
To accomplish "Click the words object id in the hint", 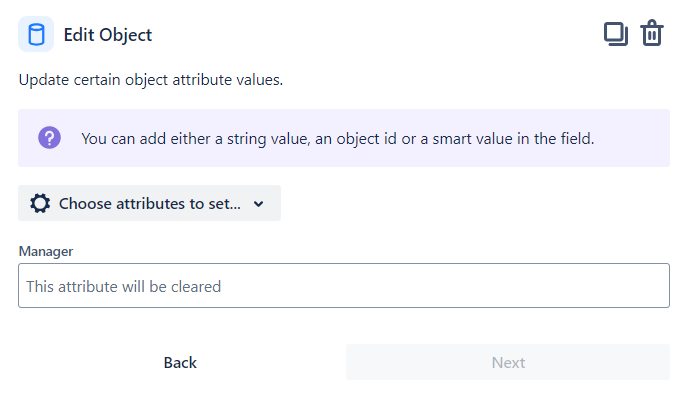I will tap(366, 139).
